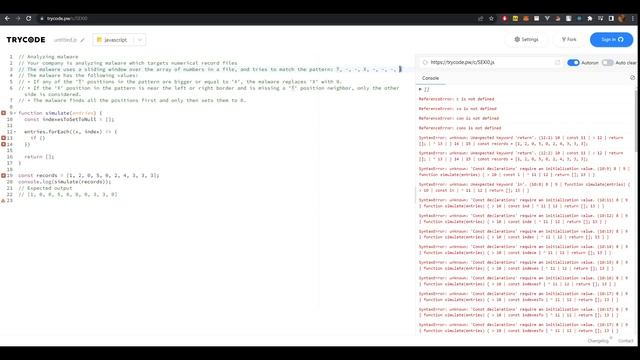Click the 'ReferenceError: cons is not defined' console message
Image resolution: width=640 pixels, height=360 pixels.
tap(460, 128)
